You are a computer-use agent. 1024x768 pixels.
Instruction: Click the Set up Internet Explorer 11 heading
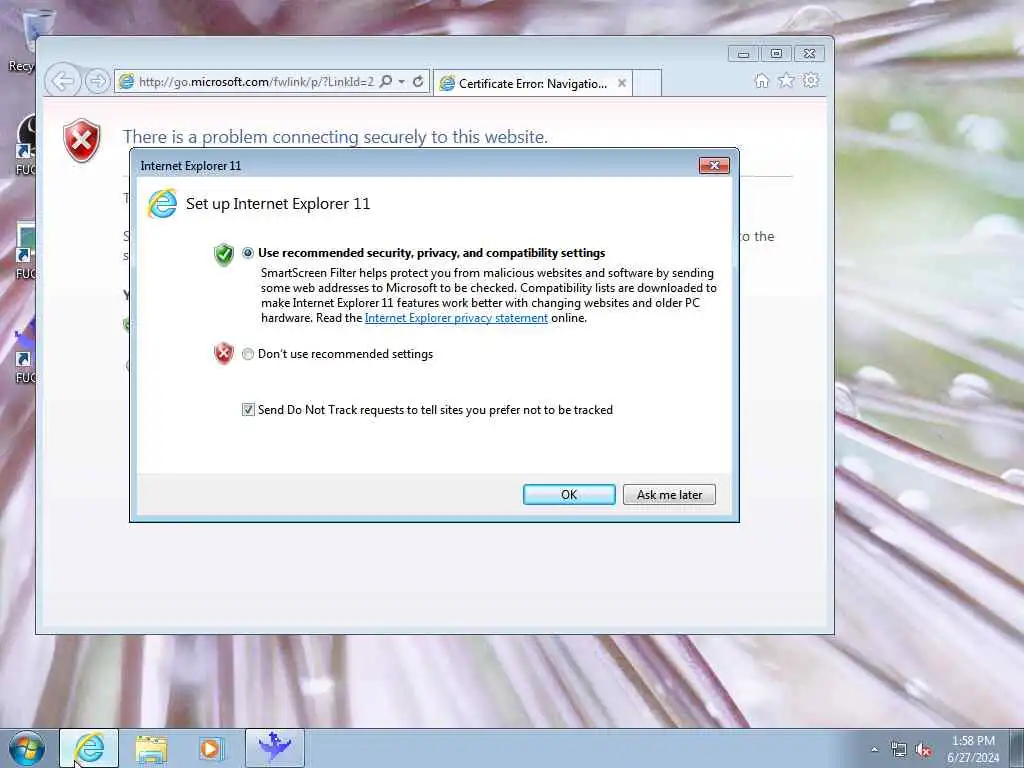click(278, 204)
